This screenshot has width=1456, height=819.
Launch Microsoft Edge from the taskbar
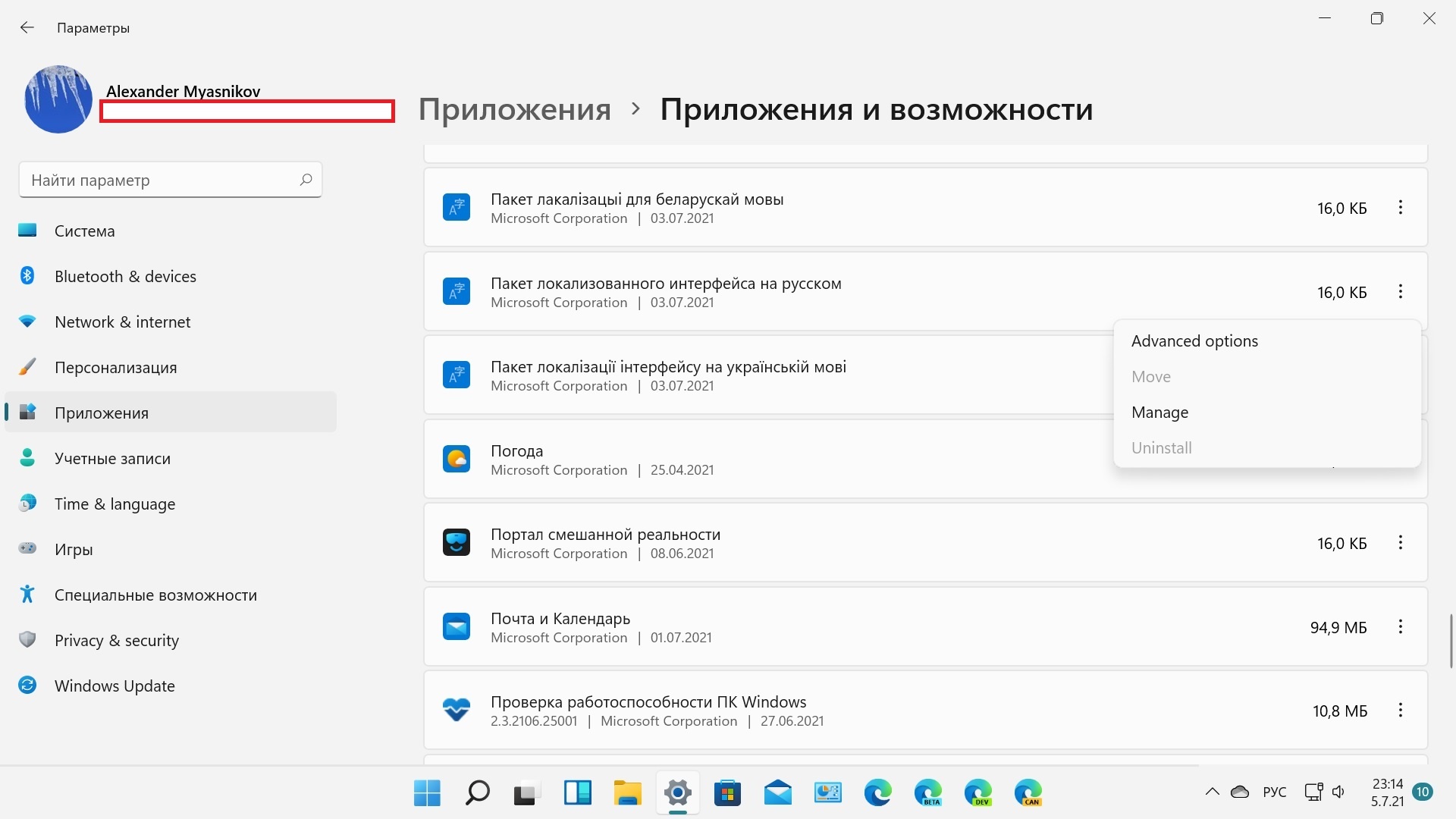coord(877,792)
